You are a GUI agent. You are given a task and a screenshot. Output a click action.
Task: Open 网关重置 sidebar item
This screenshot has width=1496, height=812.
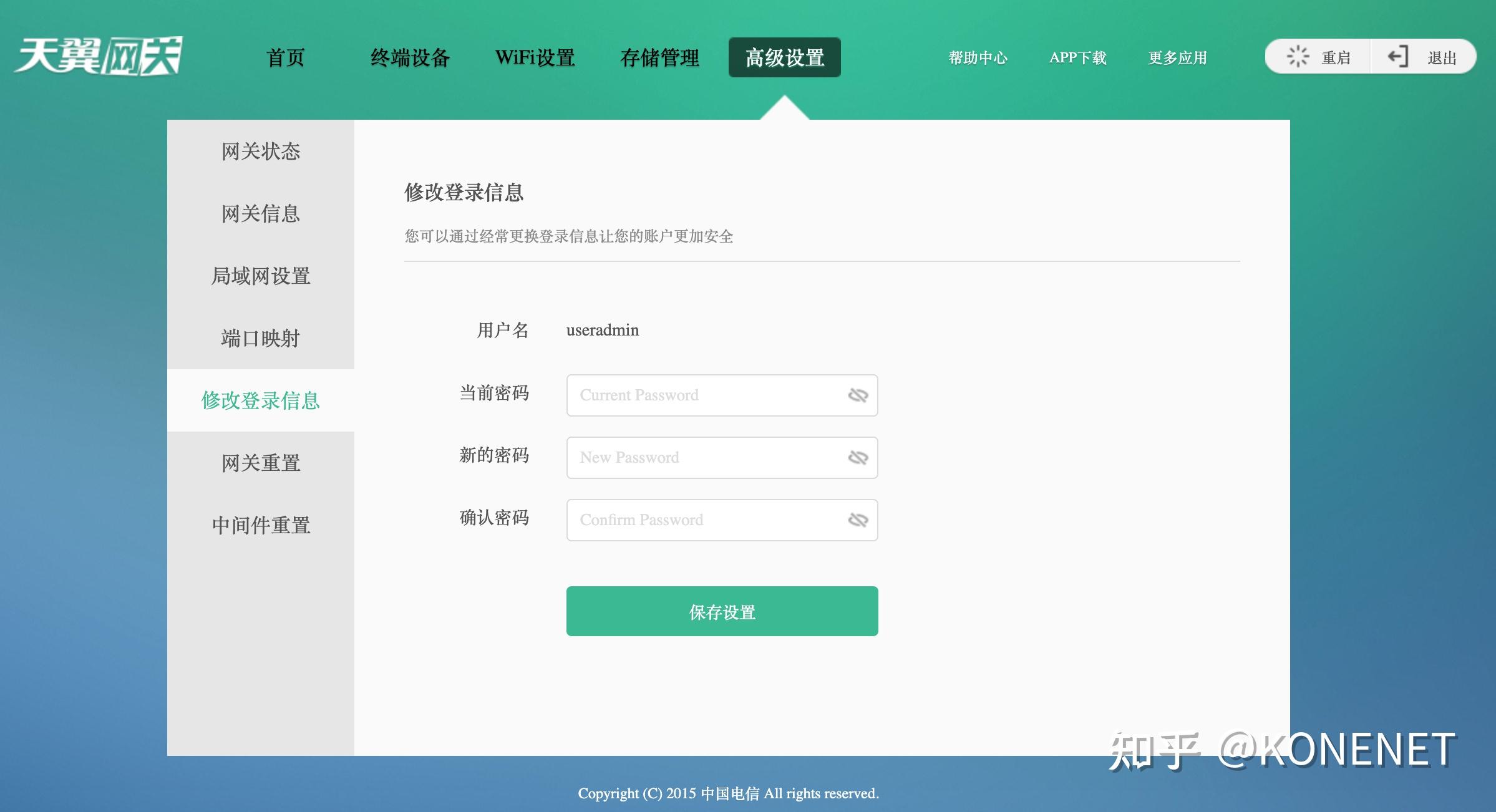[261, 463]
